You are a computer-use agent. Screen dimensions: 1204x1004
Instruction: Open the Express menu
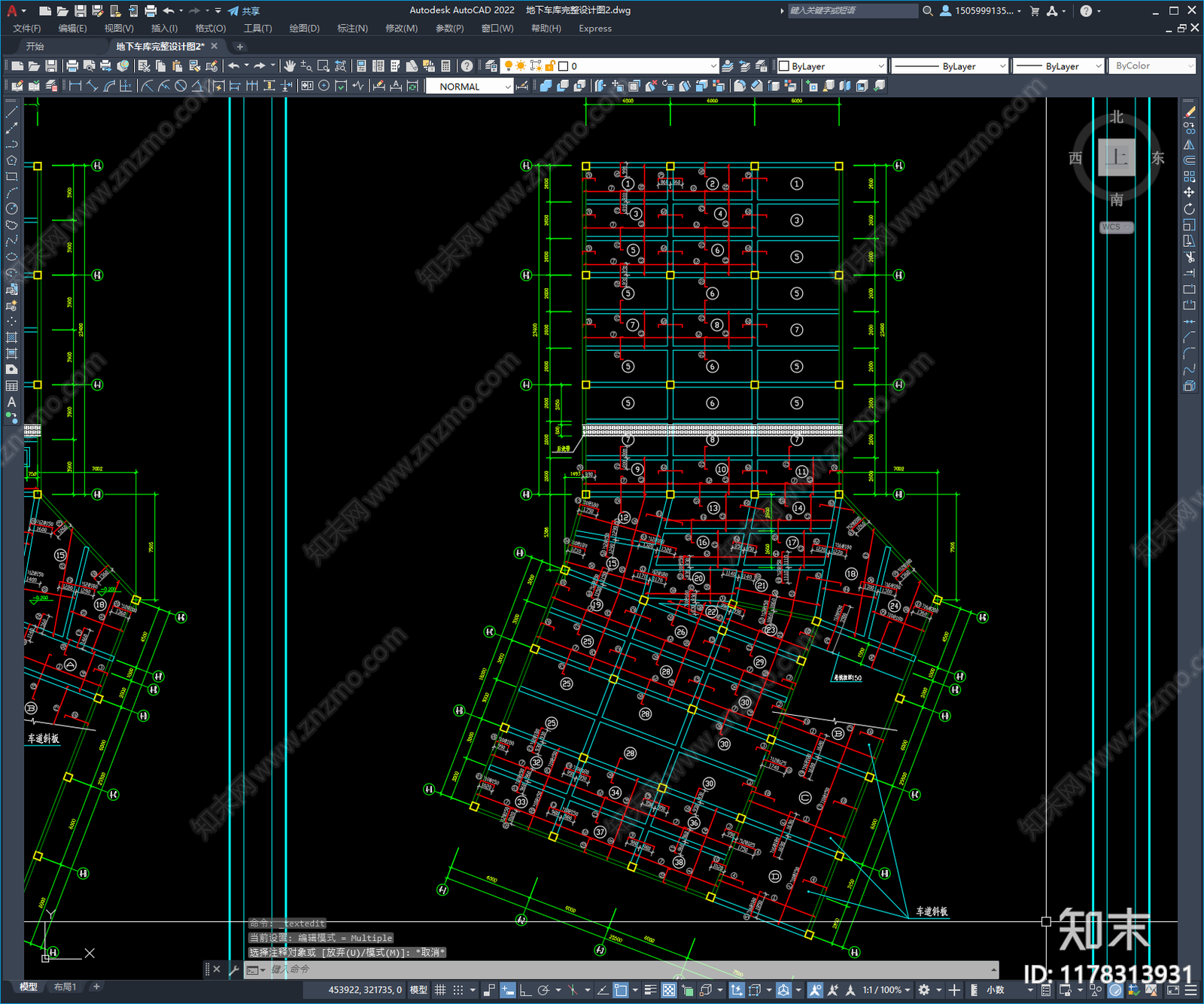tap(595, 29)
